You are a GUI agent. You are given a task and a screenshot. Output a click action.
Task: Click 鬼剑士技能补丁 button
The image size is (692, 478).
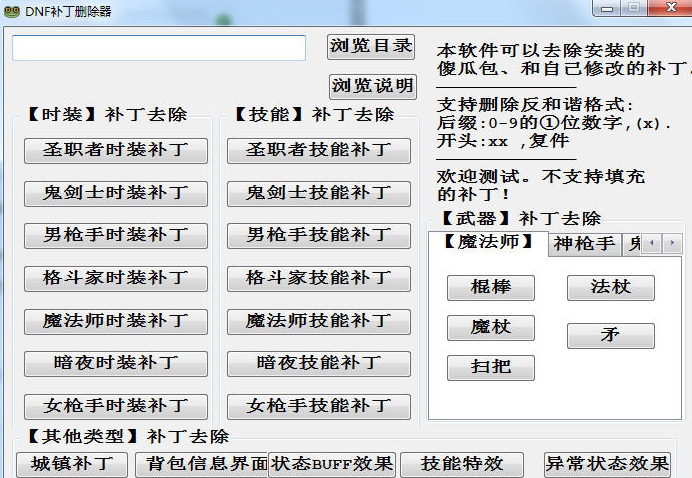coord(319,193)
